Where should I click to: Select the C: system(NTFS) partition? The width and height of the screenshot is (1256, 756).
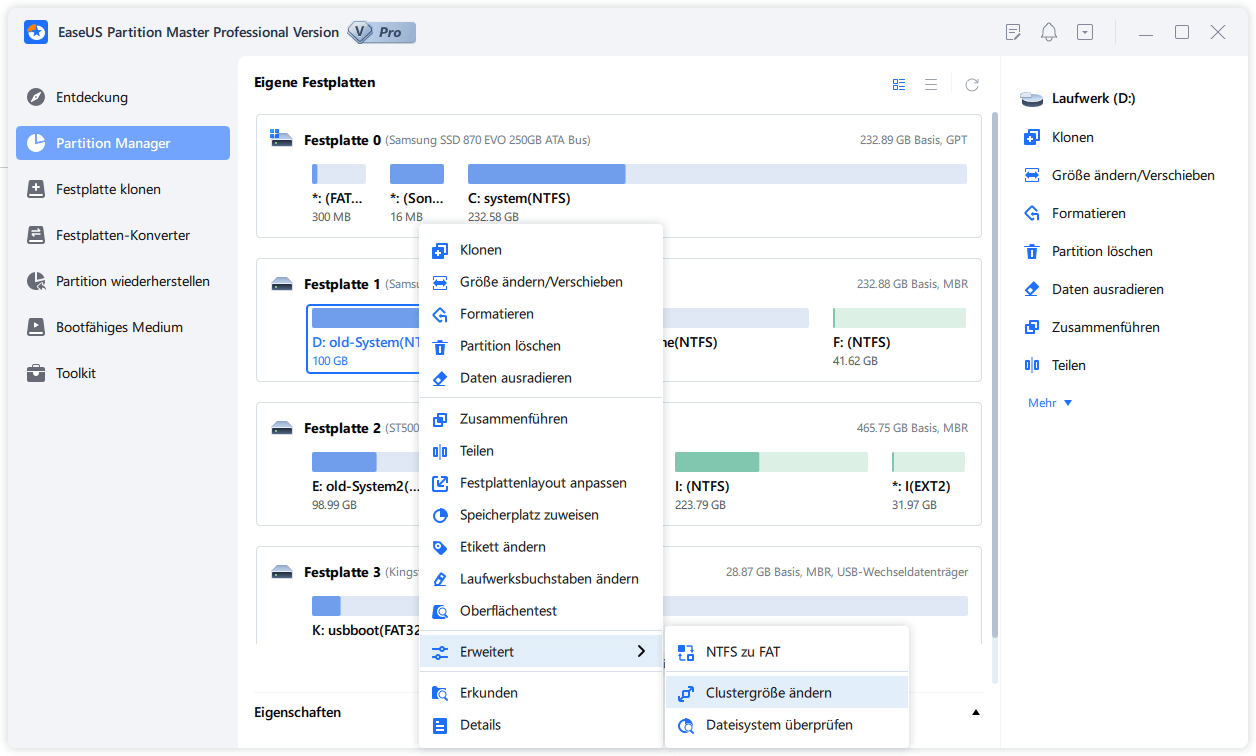pos(717,194)
